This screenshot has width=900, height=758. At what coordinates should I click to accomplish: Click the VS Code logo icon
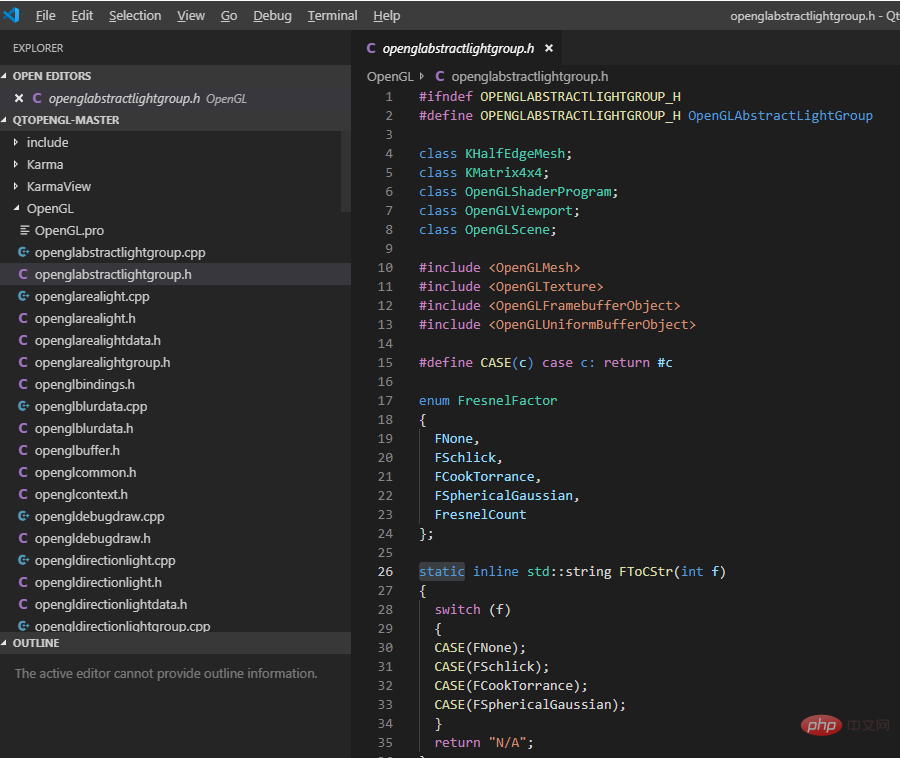coord(11,15)
